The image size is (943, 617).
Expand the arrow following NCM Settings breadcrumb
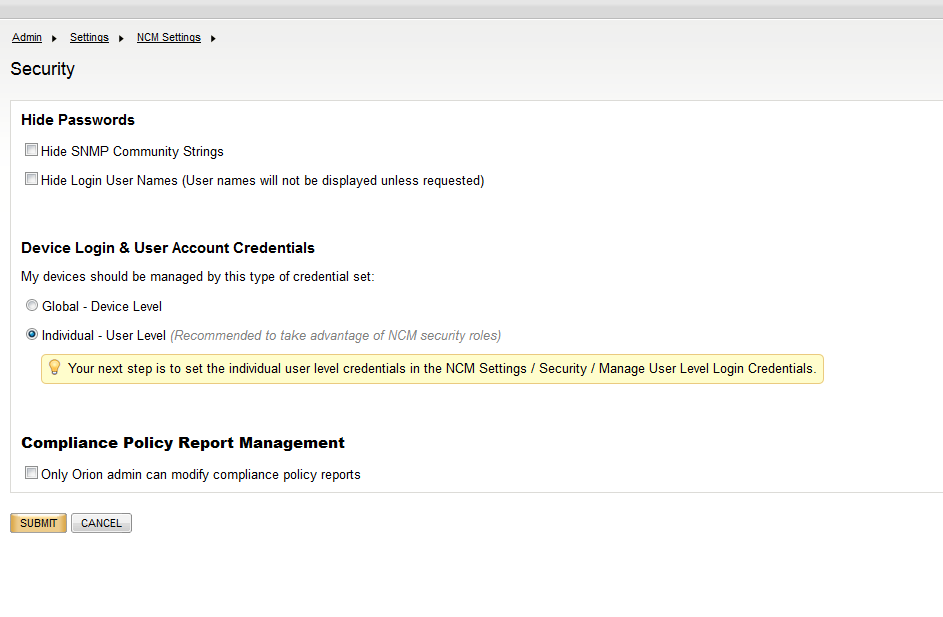212,38
